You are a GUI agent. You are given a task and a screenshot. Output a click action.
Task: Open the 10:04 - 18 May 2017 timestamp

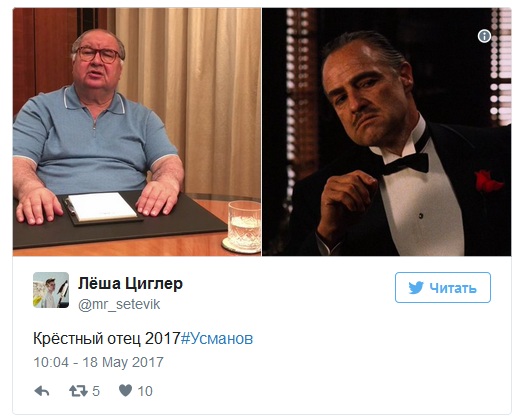98,362
